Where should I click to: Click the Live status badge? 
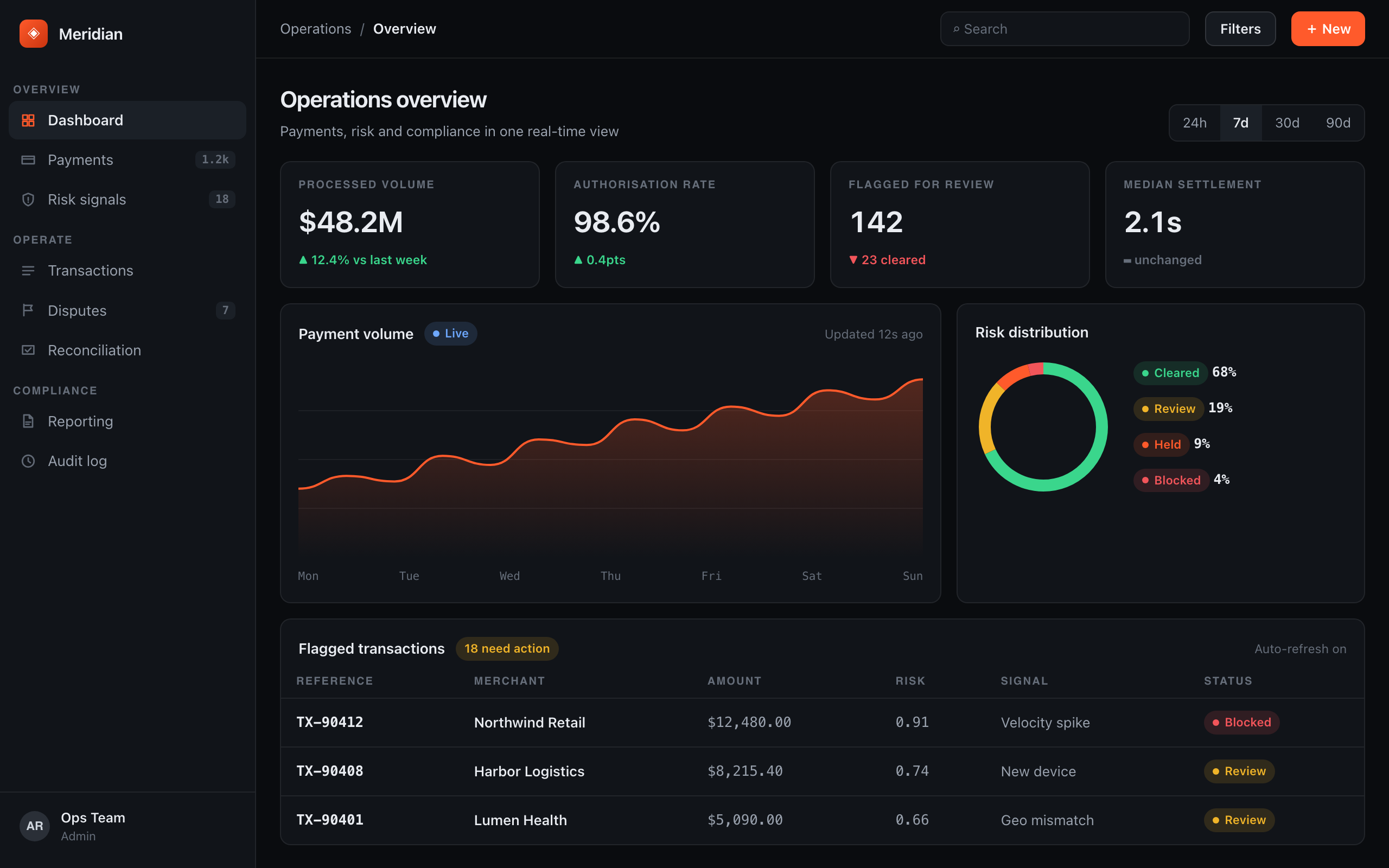coord(450,334)
